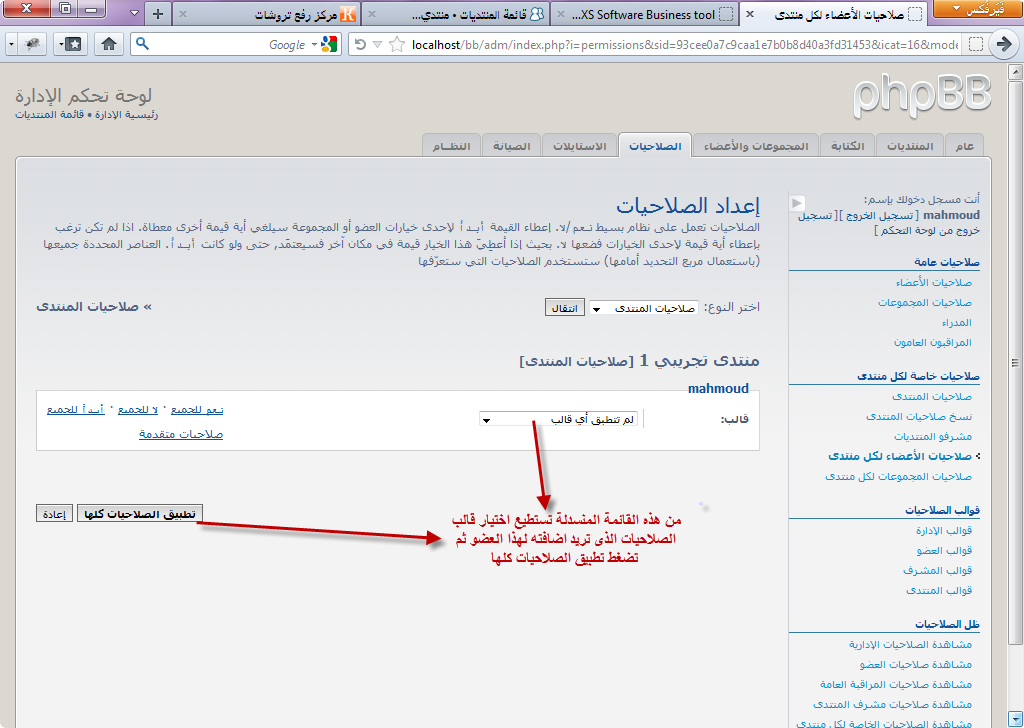Open مشاهدة الصلاحيات الإدارية link
1024x728 pixels.
910,645
